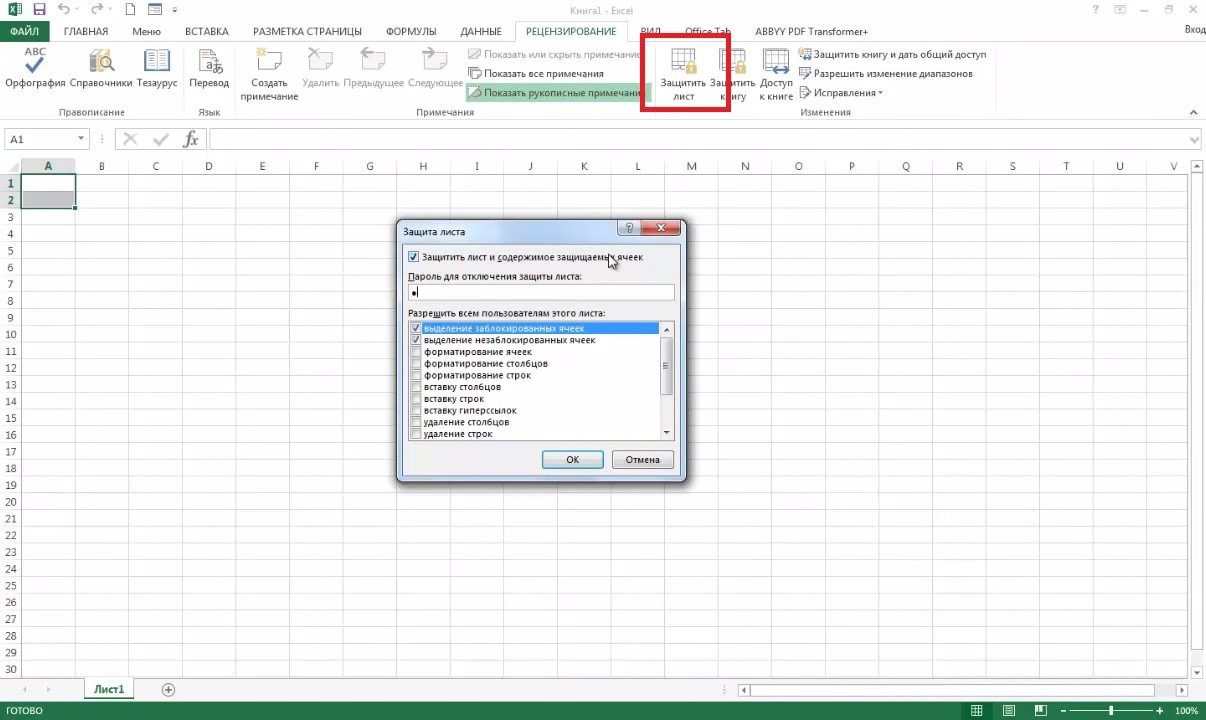This screenshot has width=1206, height=720.
Task: Run spell check via Орфография icon
Action: (x=33, y=68)
